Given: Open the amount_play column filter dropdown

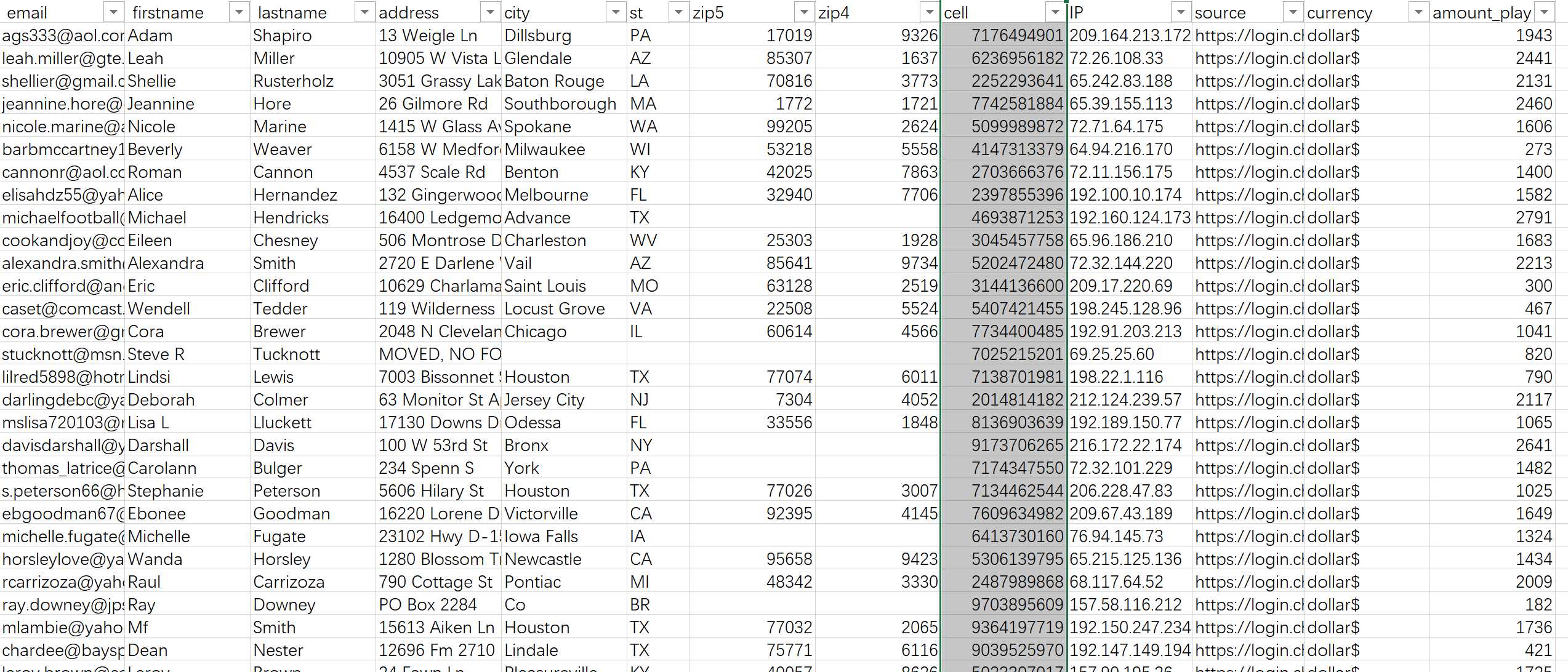Looking at the screenshot, I should click(x=1544, y=12).
